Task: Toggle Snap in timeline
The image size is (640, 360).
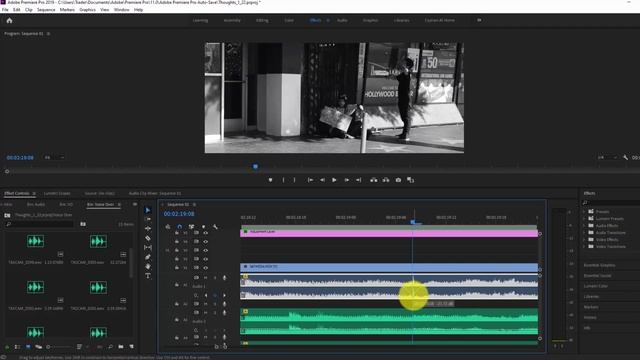Action: pos(180,227)
